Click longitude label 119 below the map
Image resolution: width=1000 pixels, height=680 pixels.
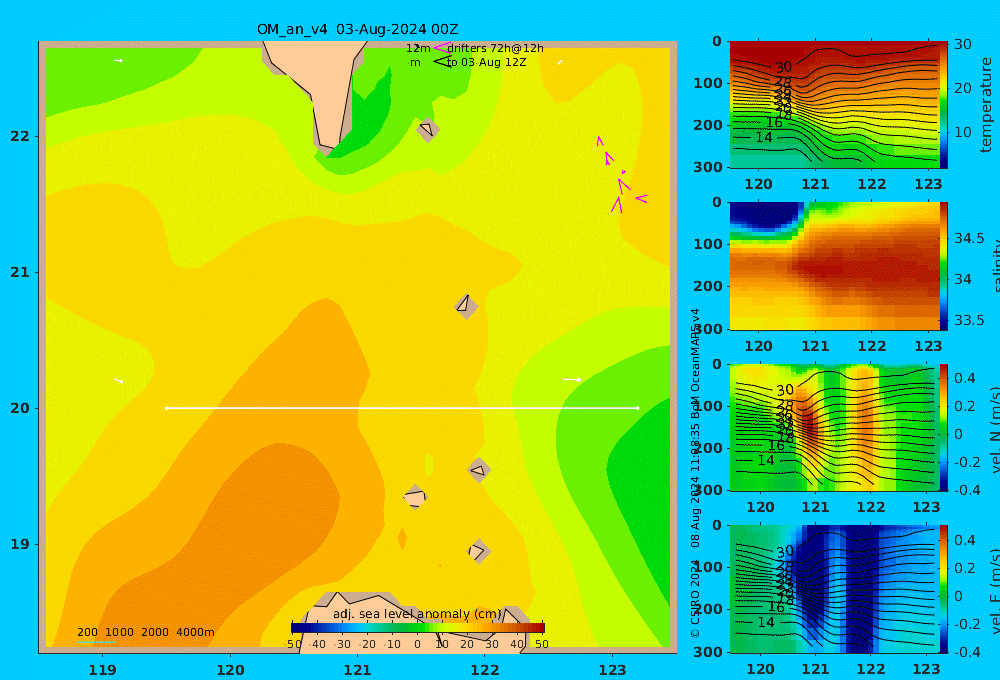[102, 670]
